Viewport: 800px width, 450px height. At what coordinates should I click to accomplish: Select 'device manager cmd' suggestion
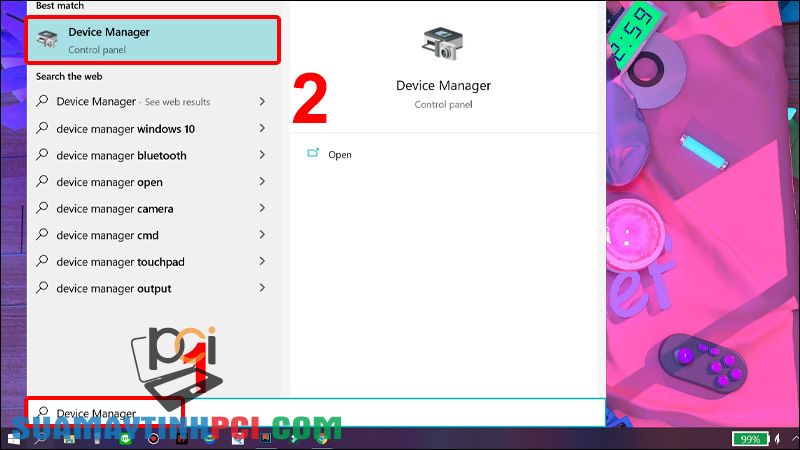pos(153,235)
